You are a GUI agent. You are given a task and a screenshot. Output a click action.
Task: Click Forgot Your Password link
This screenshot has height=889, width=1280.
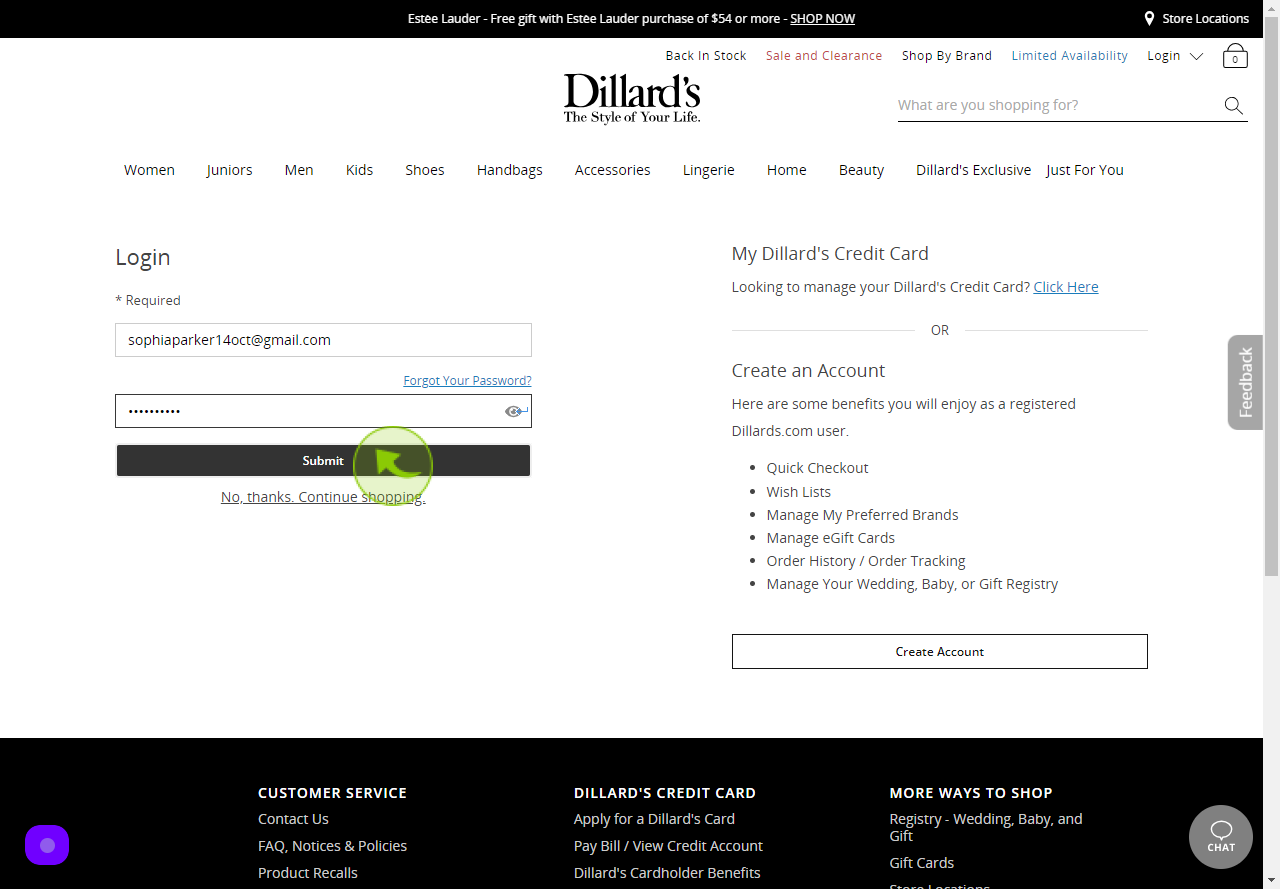pyautogui.click(x=467, y=381)
